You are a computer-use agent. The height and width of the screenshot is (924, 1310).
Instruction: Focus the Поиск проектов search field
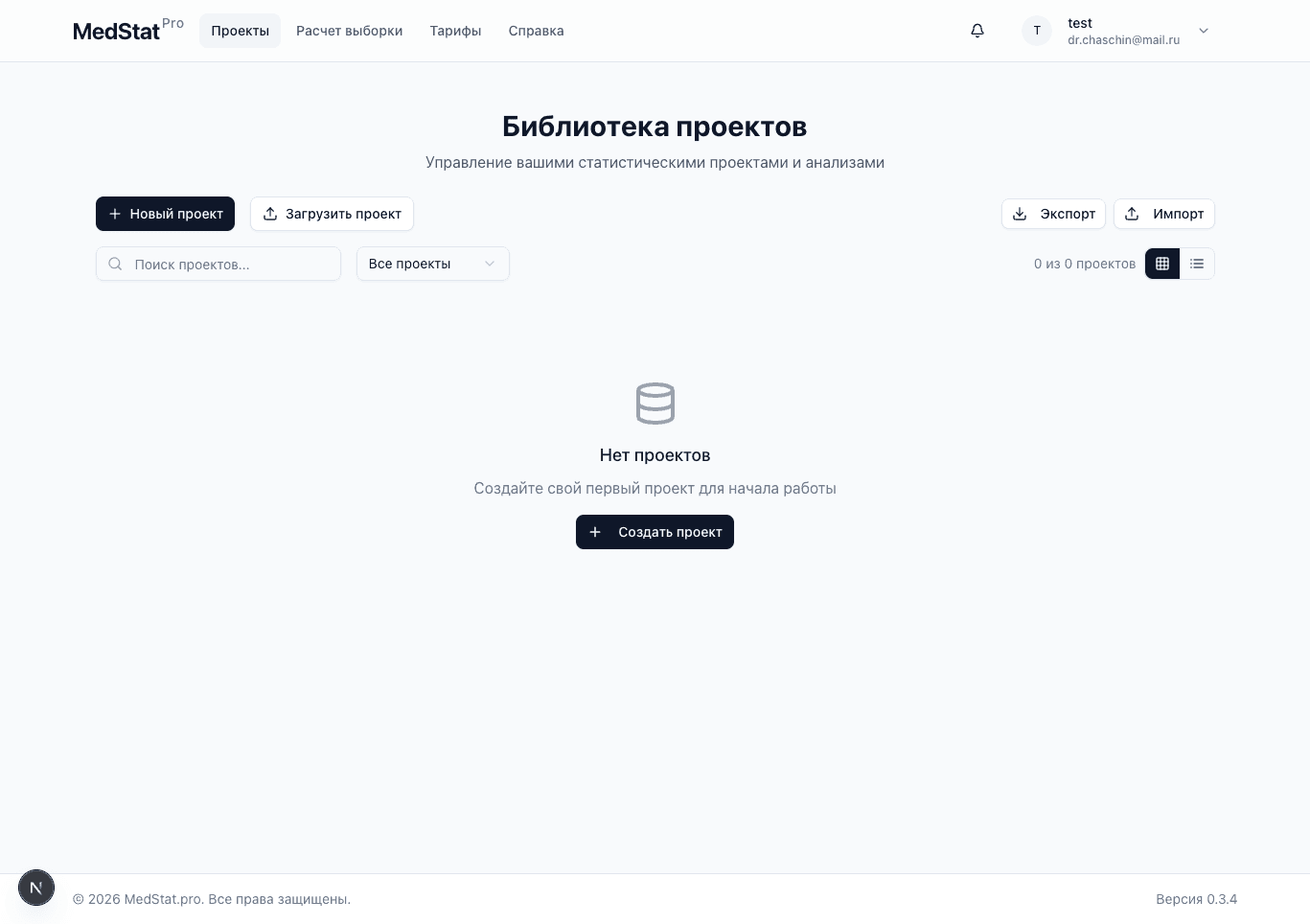218,264
